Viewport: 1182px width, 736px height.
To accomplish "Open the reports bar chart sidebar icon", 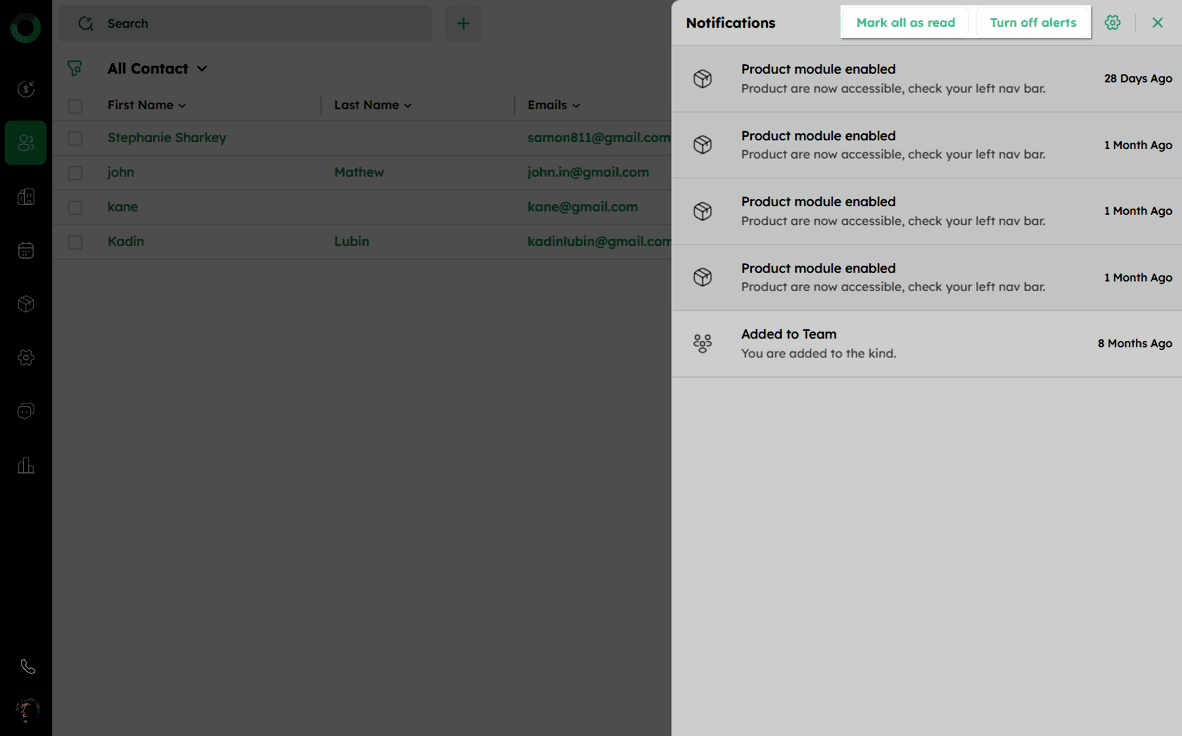I will (x=26, y=465).
